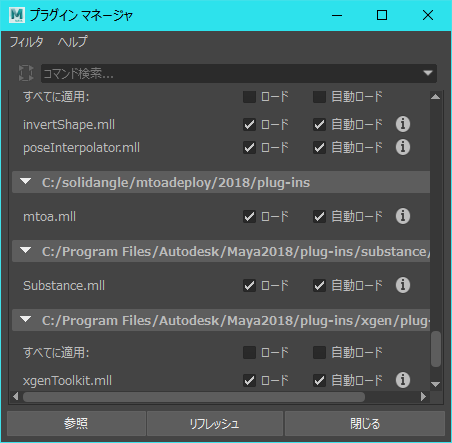Check xgen section apply-to-all auto load checkbox
This screenshot has width=452, height=443.
pyautogui.click(x=319, y=353)
